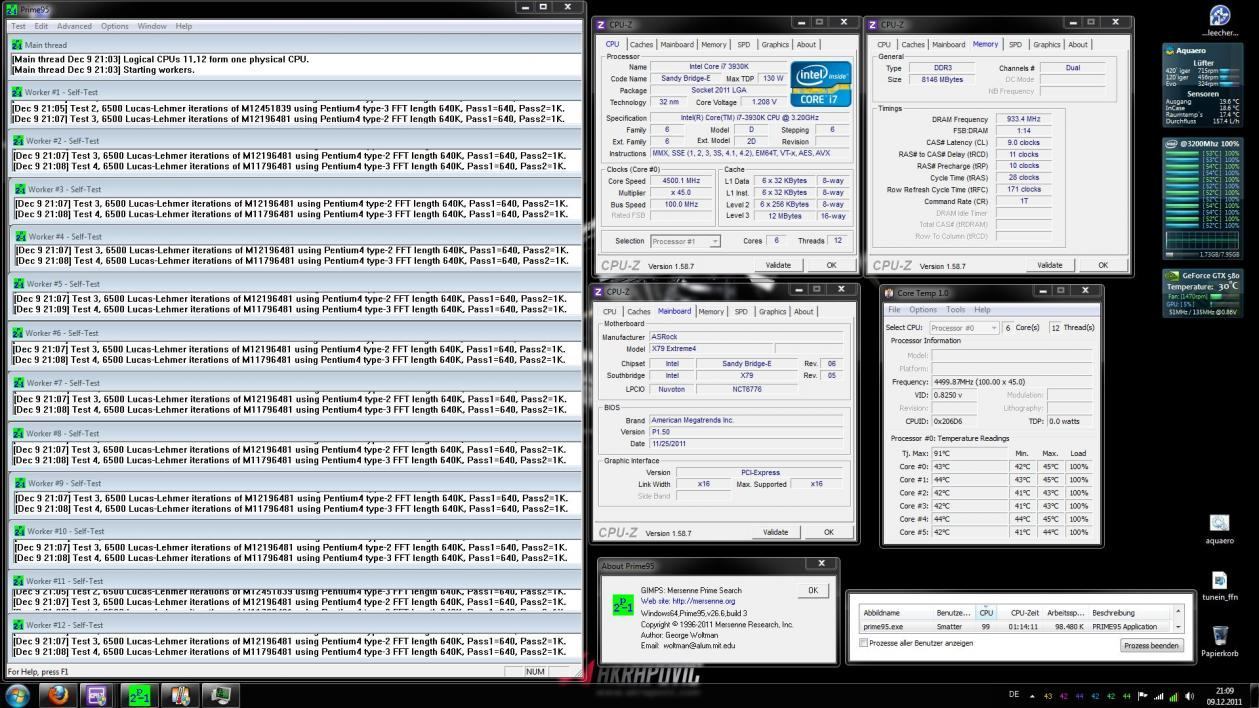Open the Options menu in Prime95

click(114, 26)
